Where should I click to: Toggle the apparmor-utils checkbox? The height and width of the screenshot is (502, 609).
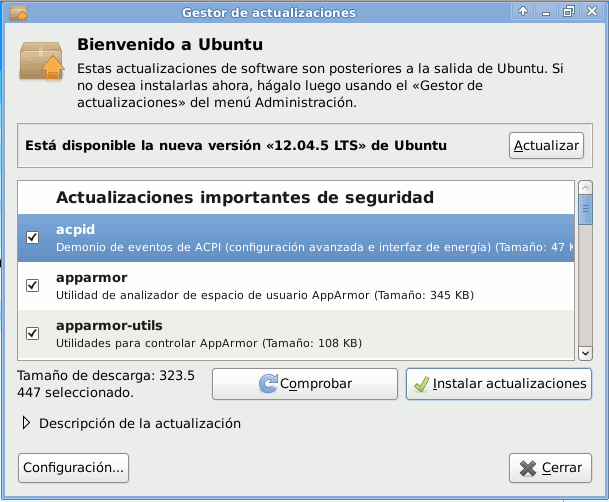point(32,333)
